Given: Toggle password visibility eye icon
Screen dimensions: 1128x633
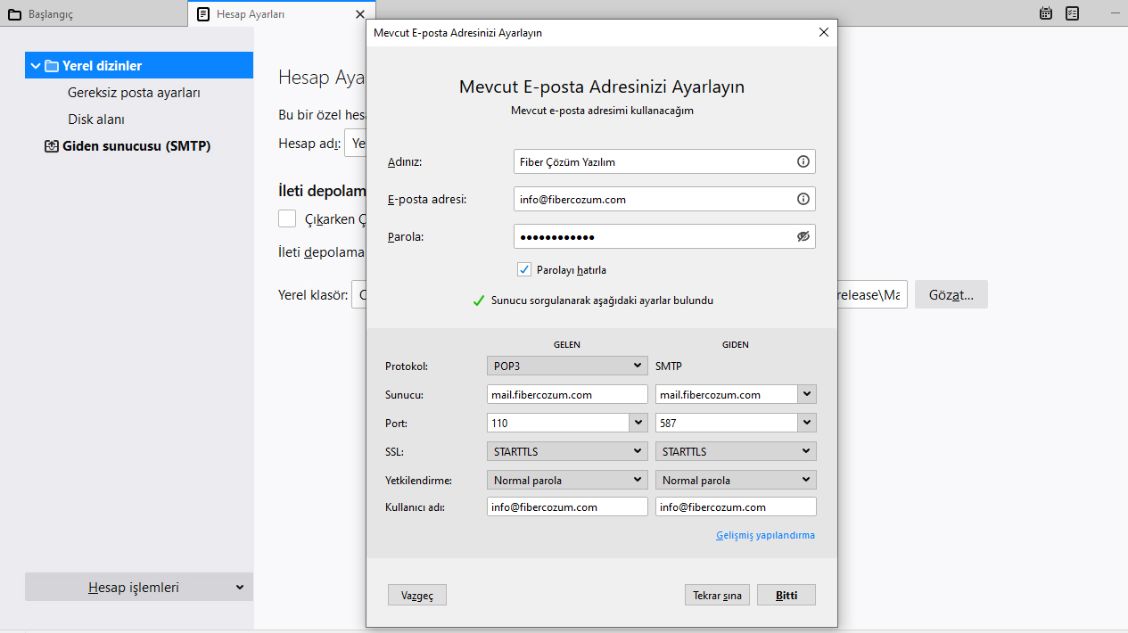Looking at the screenshot, I should (802, 237).
